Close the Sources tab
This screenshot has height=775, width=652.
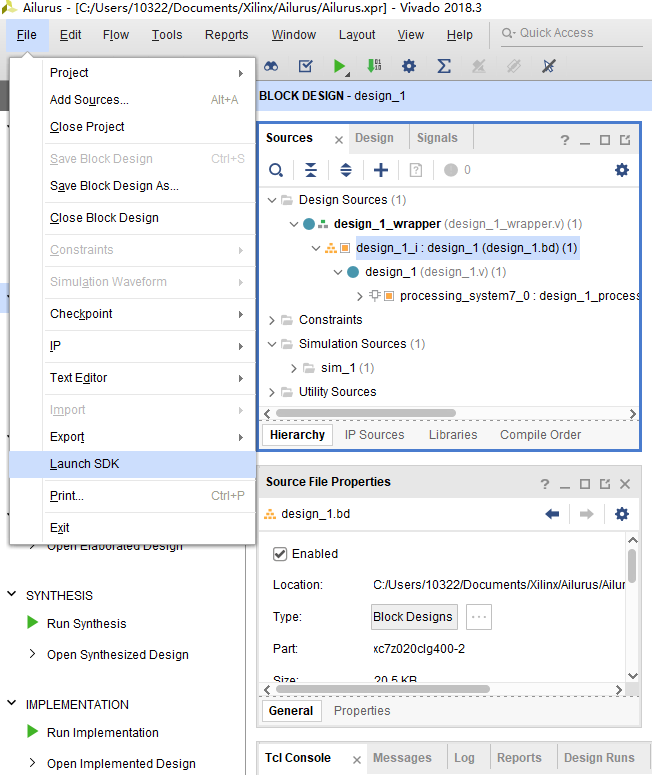tap(339, 140)
